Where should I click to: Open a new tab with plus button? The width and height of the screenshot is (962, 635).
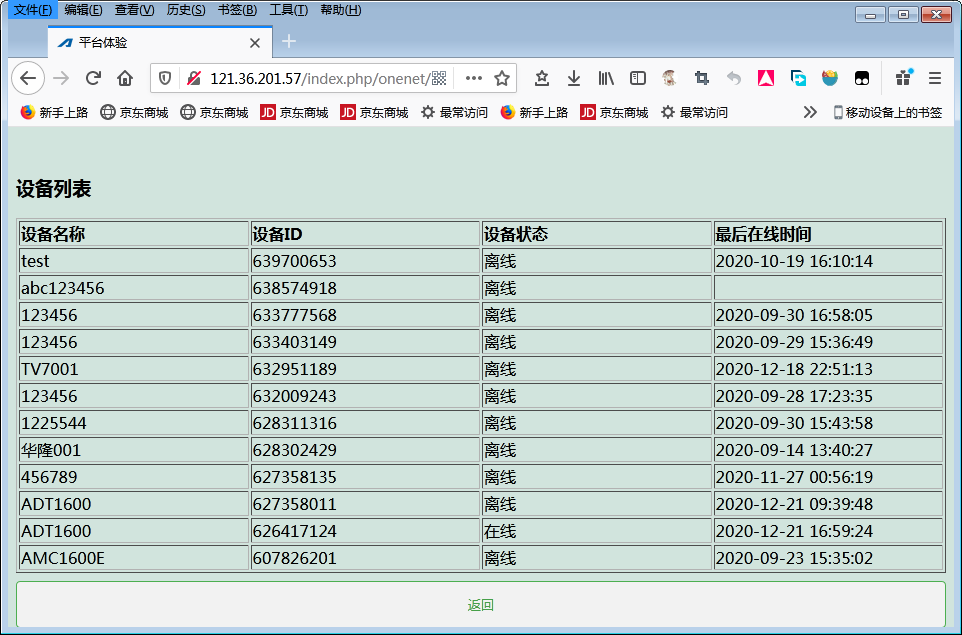(x=289, y=41)
